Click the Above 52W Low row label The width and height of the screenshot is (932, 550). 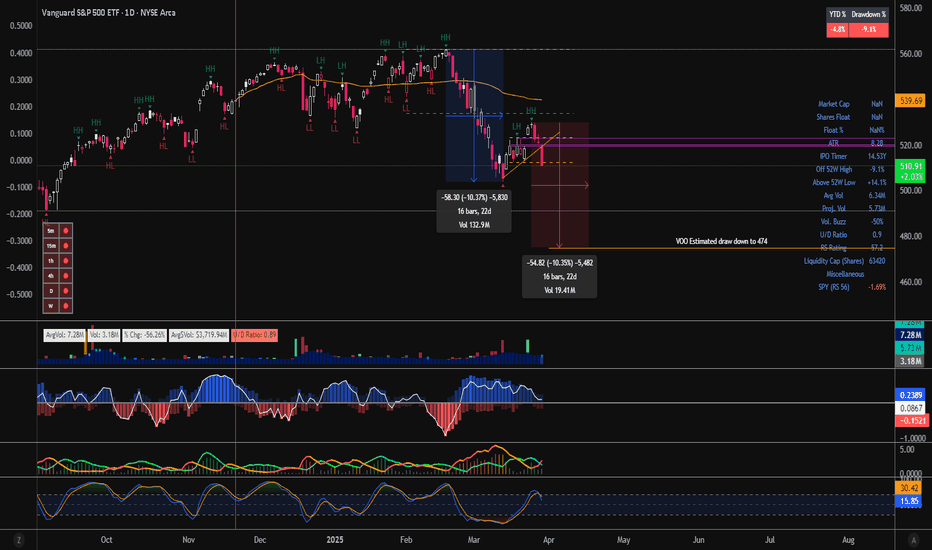tap(833, 183)
